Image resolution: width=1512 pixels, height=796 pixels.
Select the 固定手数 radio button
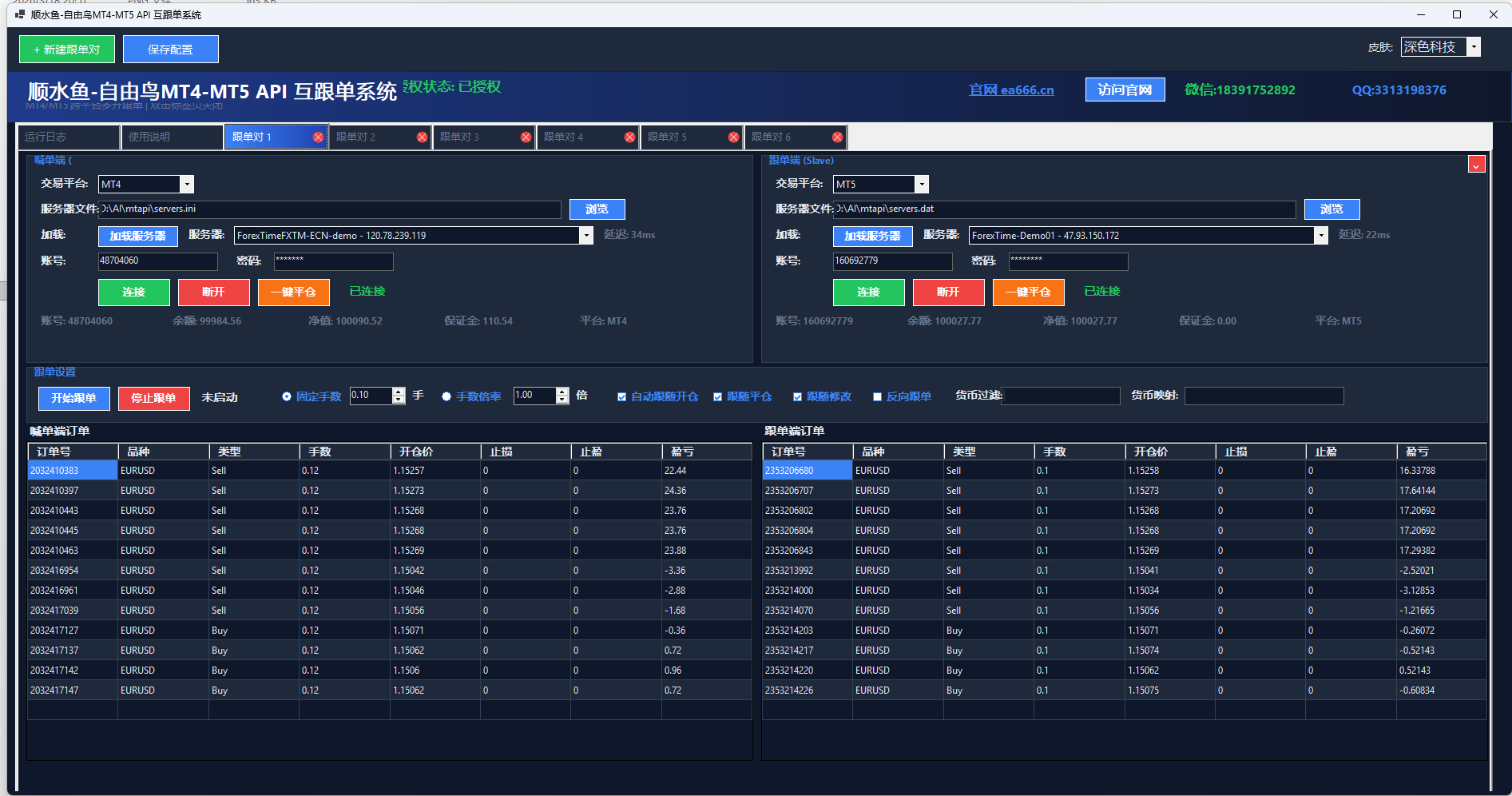point(287,396)
